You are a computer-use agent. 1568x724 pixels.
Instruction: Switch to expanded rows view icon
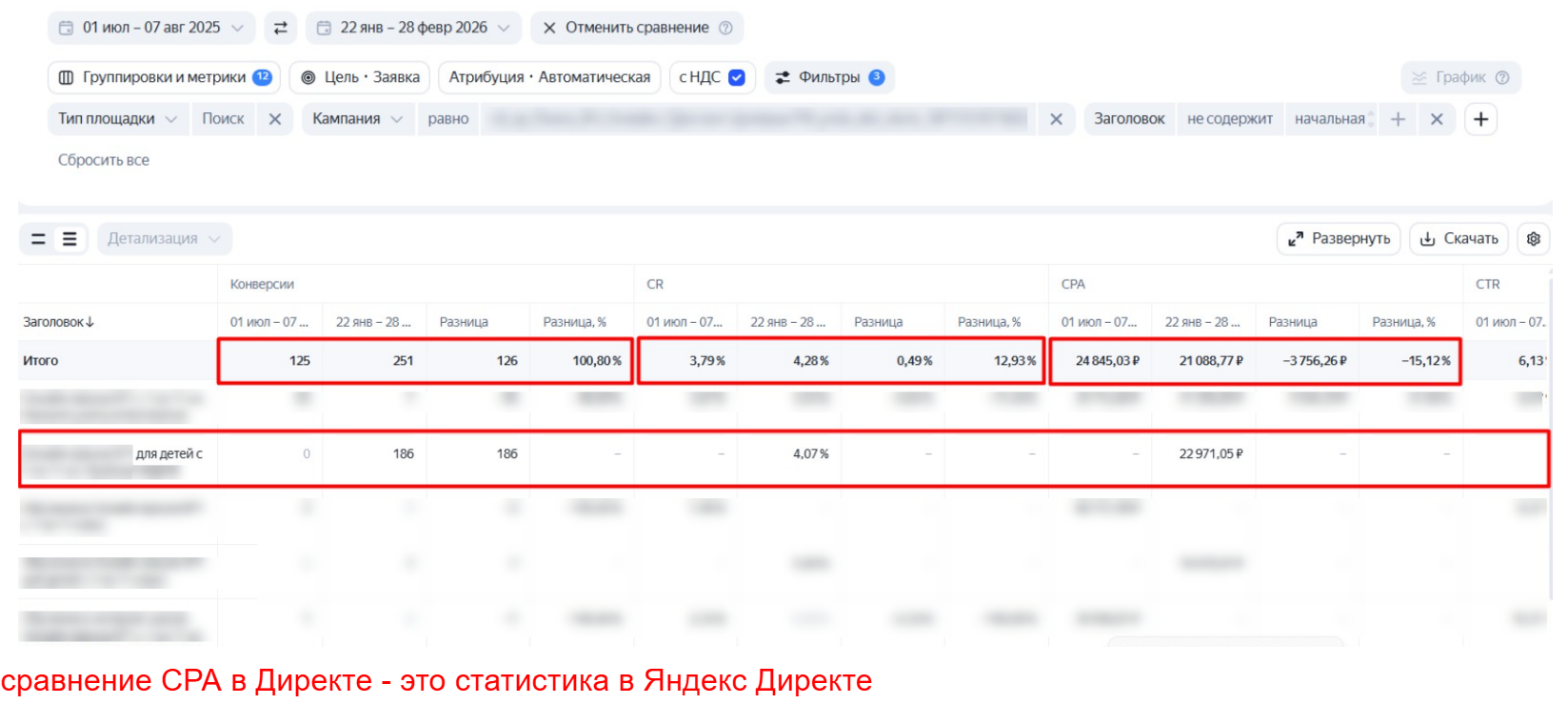69,239
